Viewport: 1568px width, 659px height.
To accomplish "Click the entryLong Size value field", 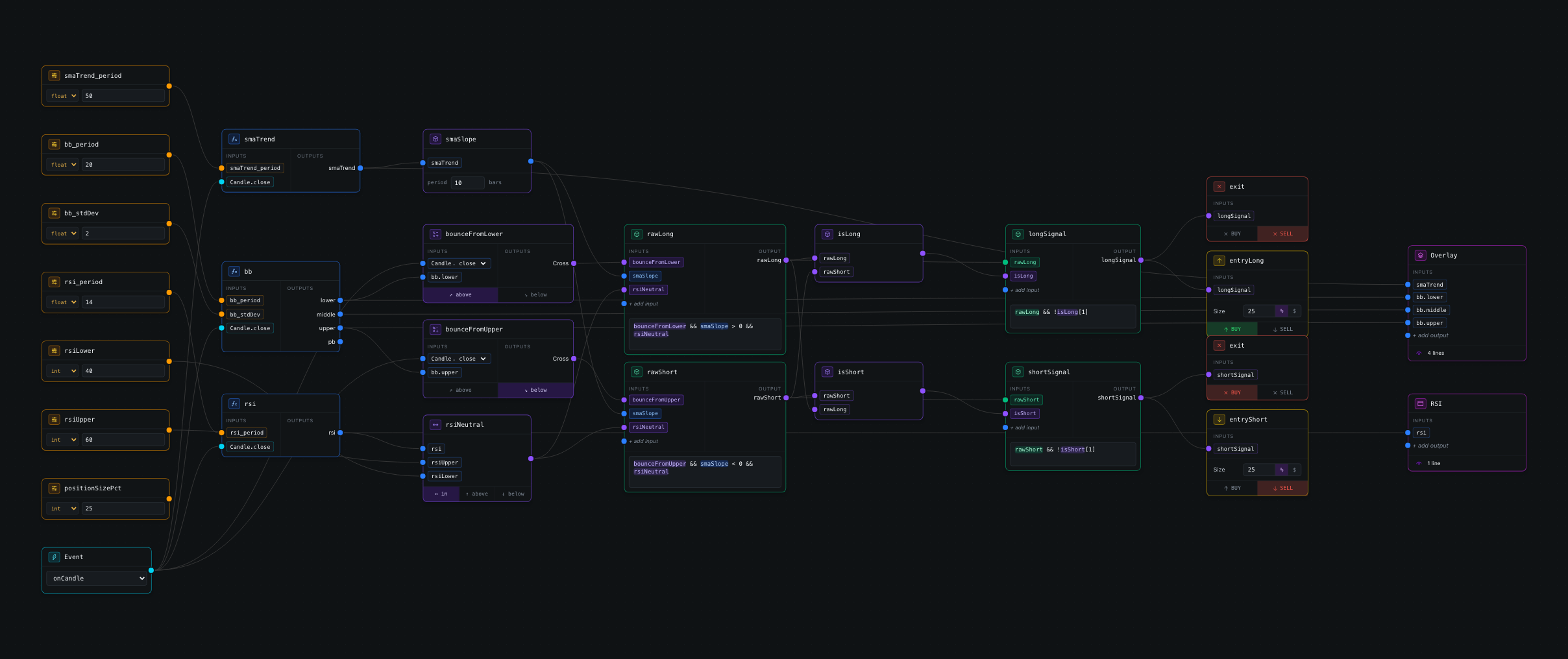I will pyautogui.click(x=1259, y=311).
